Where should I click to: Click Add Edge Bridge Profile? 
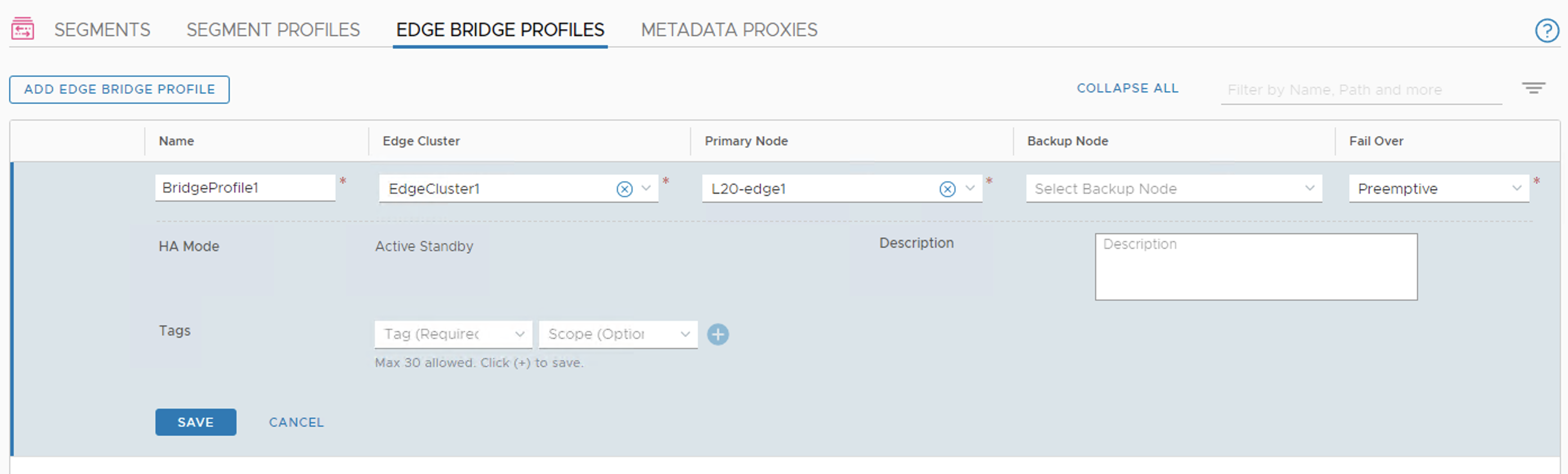119,89
